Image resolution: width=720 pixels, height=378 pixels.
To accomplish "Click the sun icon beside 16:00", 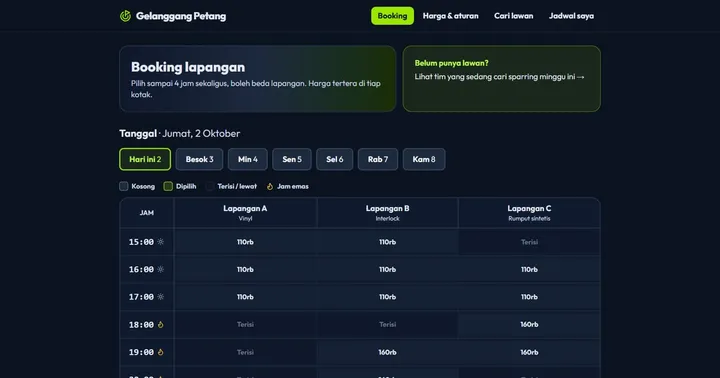I will point(160,269).
